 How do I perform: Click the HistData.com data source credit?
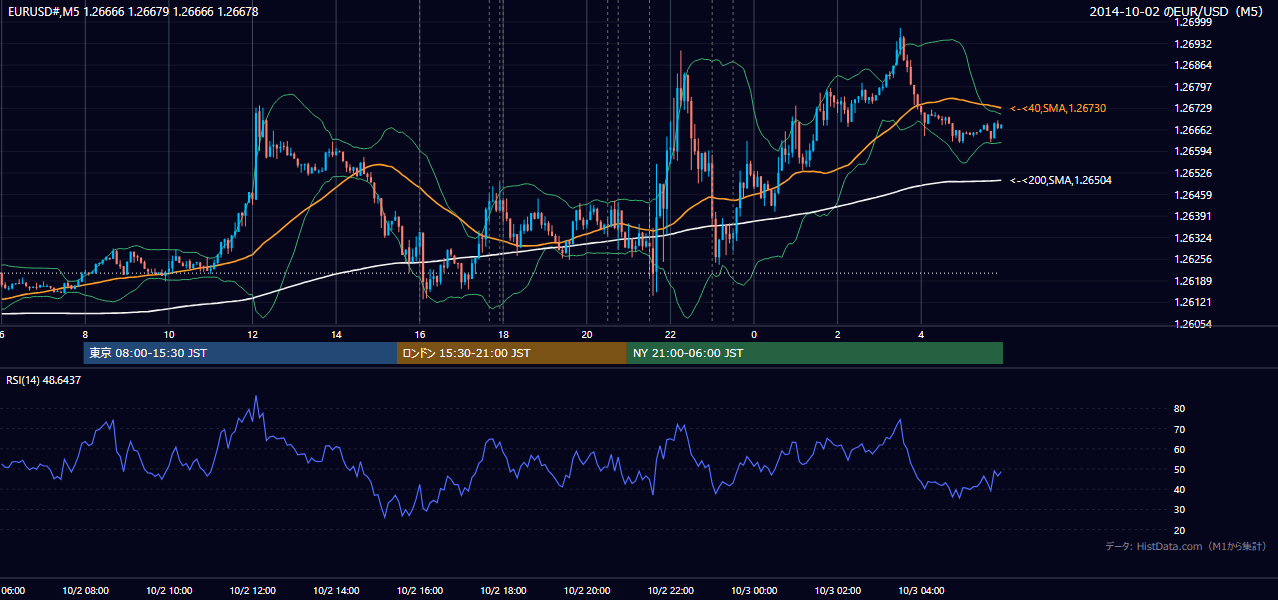point(1186,546)
